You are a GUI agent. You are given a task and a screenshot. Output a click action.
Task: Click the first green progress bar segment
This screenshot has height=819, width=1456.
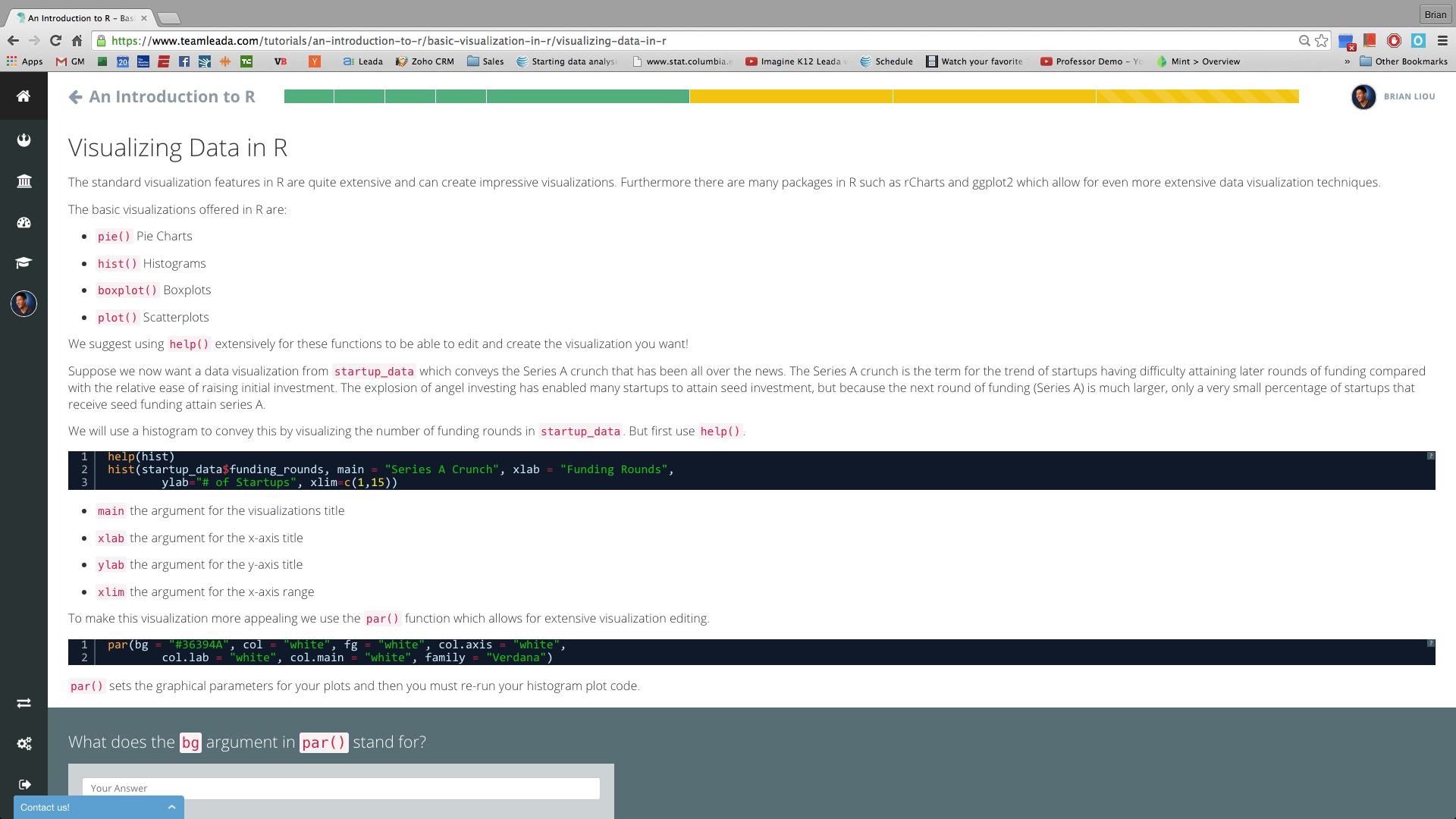(x=309, y=96)
